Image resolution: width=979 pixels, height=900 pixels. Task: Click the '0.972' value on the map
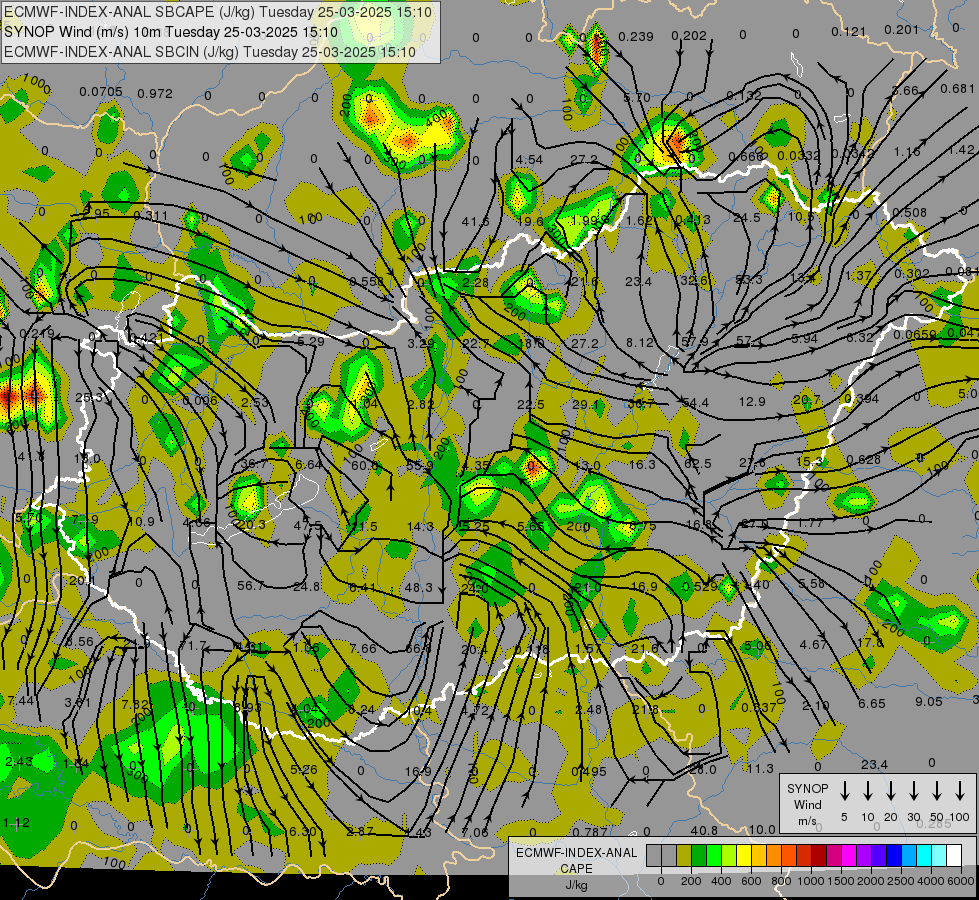(x=155, y=94)
